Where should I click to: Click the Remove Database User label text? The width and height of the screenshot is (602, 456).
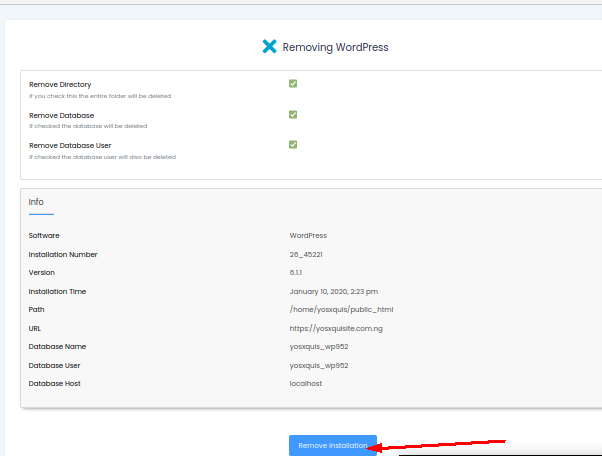click(x=70, y=145)
